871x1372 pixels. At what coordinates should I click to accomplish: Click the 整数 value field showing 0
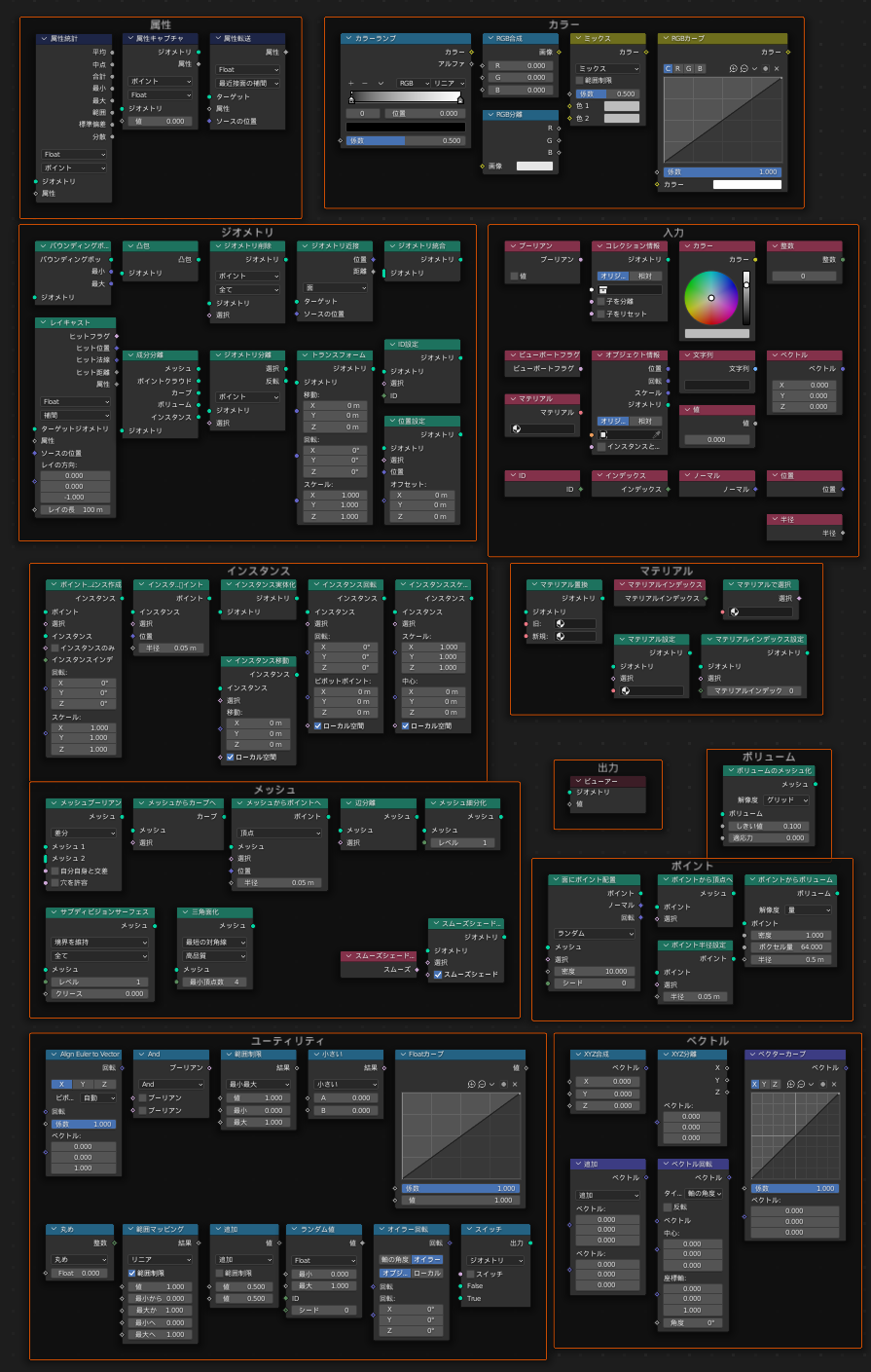(x=804, y=276)
